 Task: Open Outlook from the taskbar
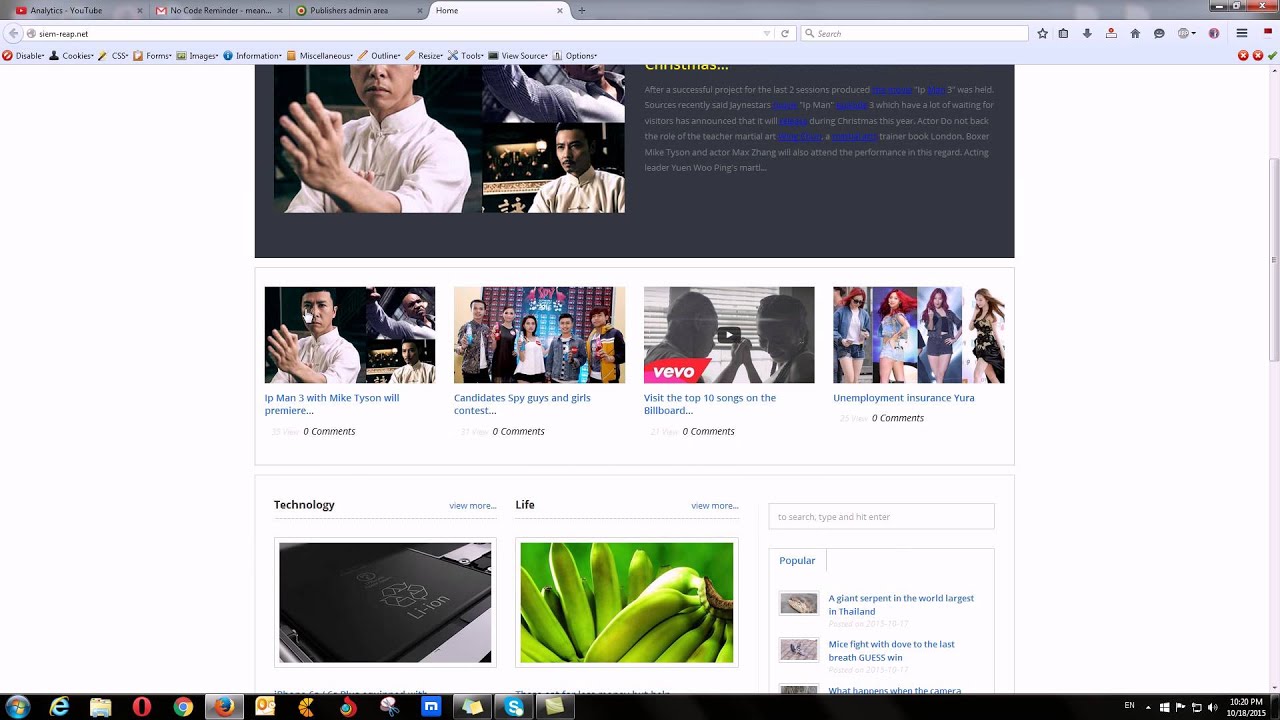point(265,707)
